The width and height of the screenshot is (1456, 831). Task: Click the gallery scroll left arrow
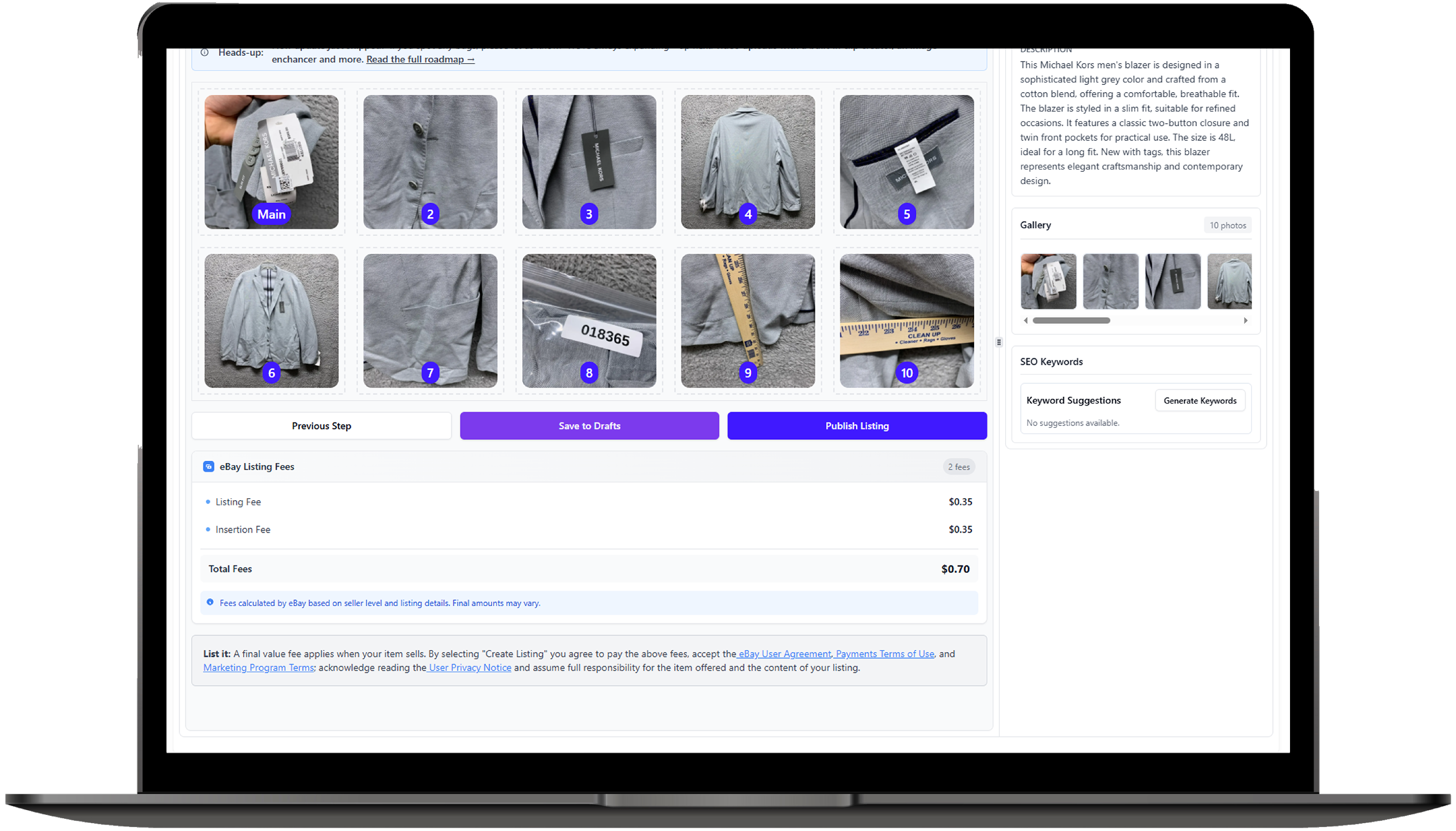(x=1026, y=321)
